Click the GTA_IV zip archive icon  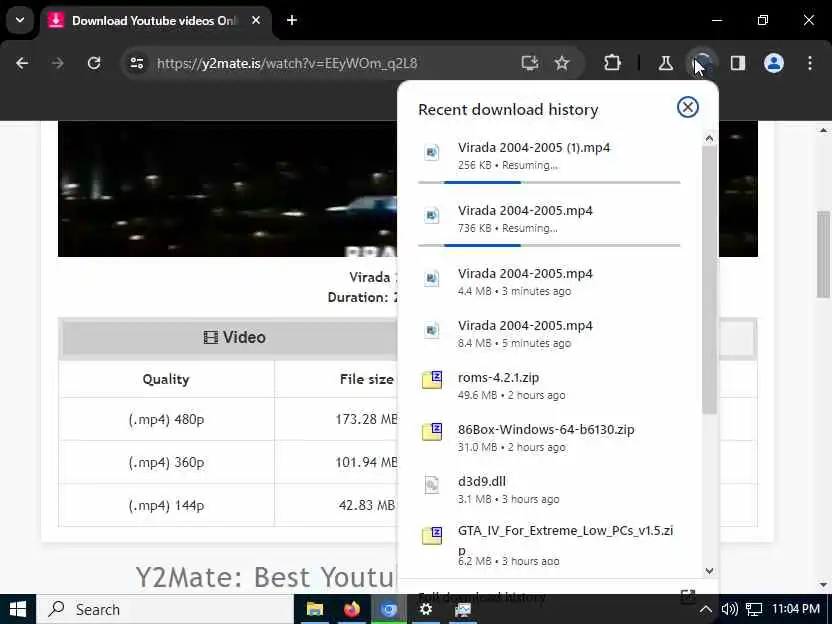[x=432, y=535]
